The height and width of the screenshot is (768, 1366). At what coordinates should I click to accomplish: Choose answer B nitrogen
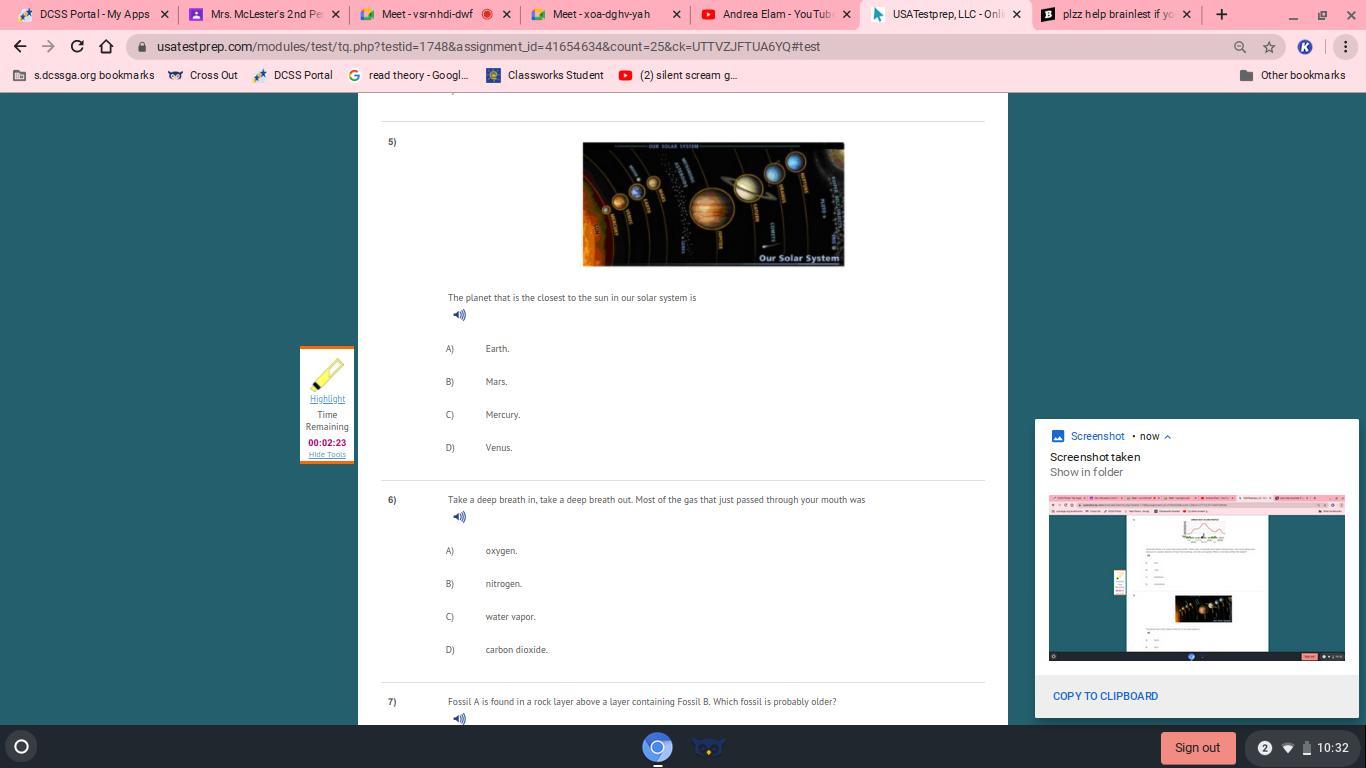503,584
